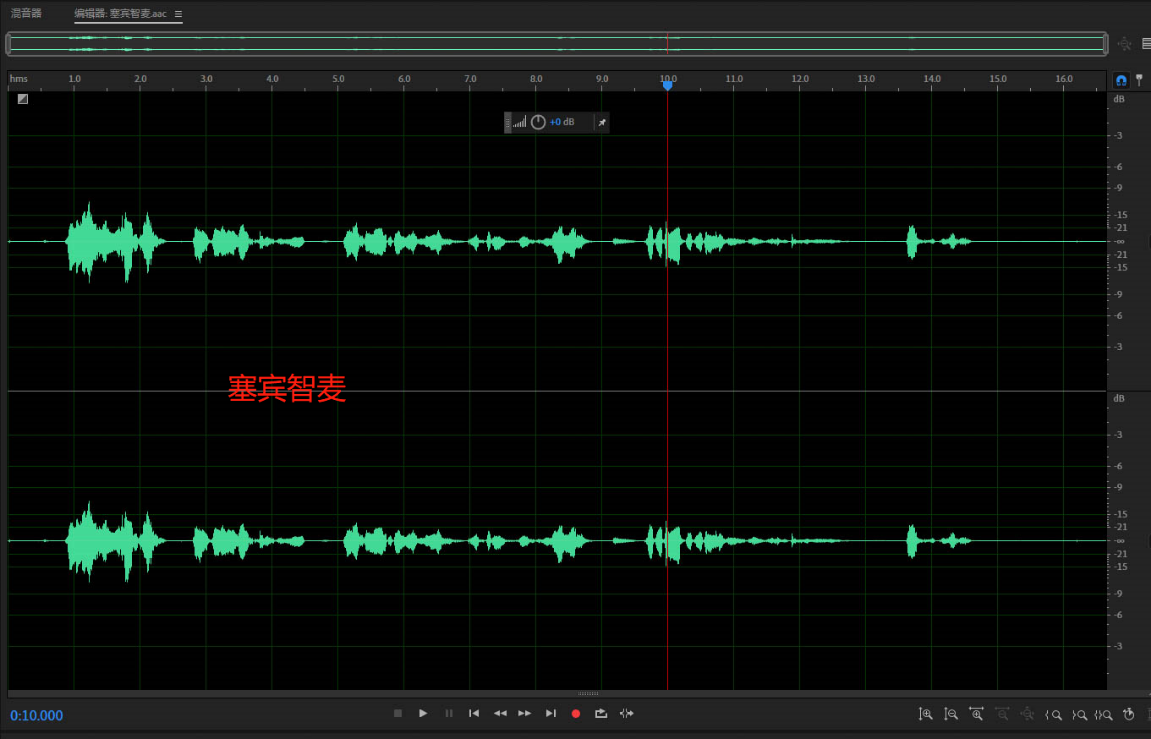This screenshot has width=1151, height=739.
Task: Click overview navigator left edge handle
Action: point(9,44)
